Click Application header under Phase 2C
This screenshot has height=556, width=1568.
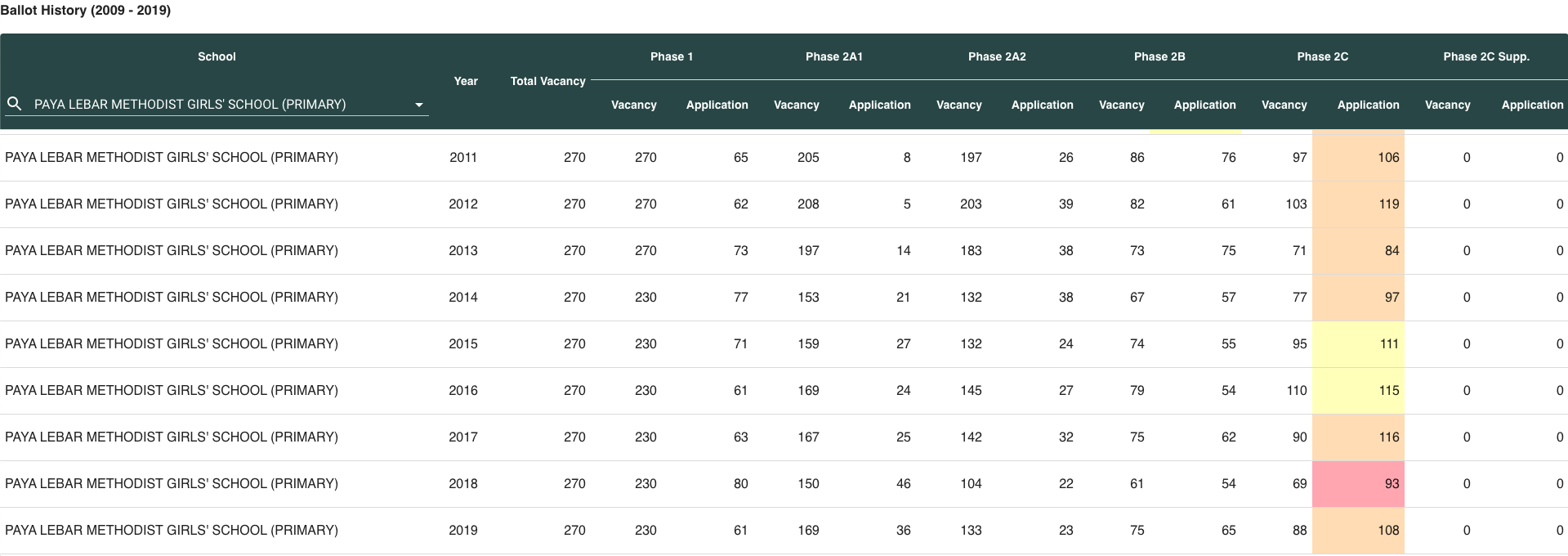click(x=1369, y=105)
